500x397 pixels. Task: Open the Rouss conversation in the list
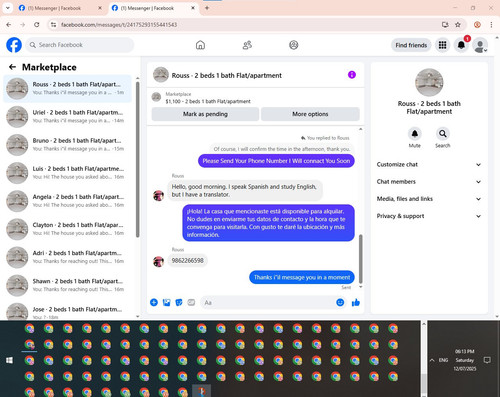point(68,88)
